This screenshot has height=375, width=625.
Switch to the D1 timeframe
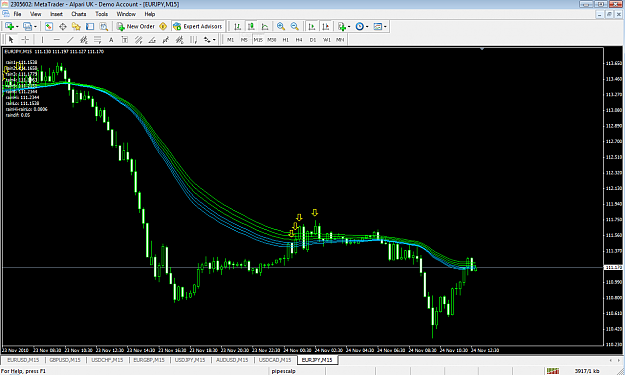tap(313, 40)
